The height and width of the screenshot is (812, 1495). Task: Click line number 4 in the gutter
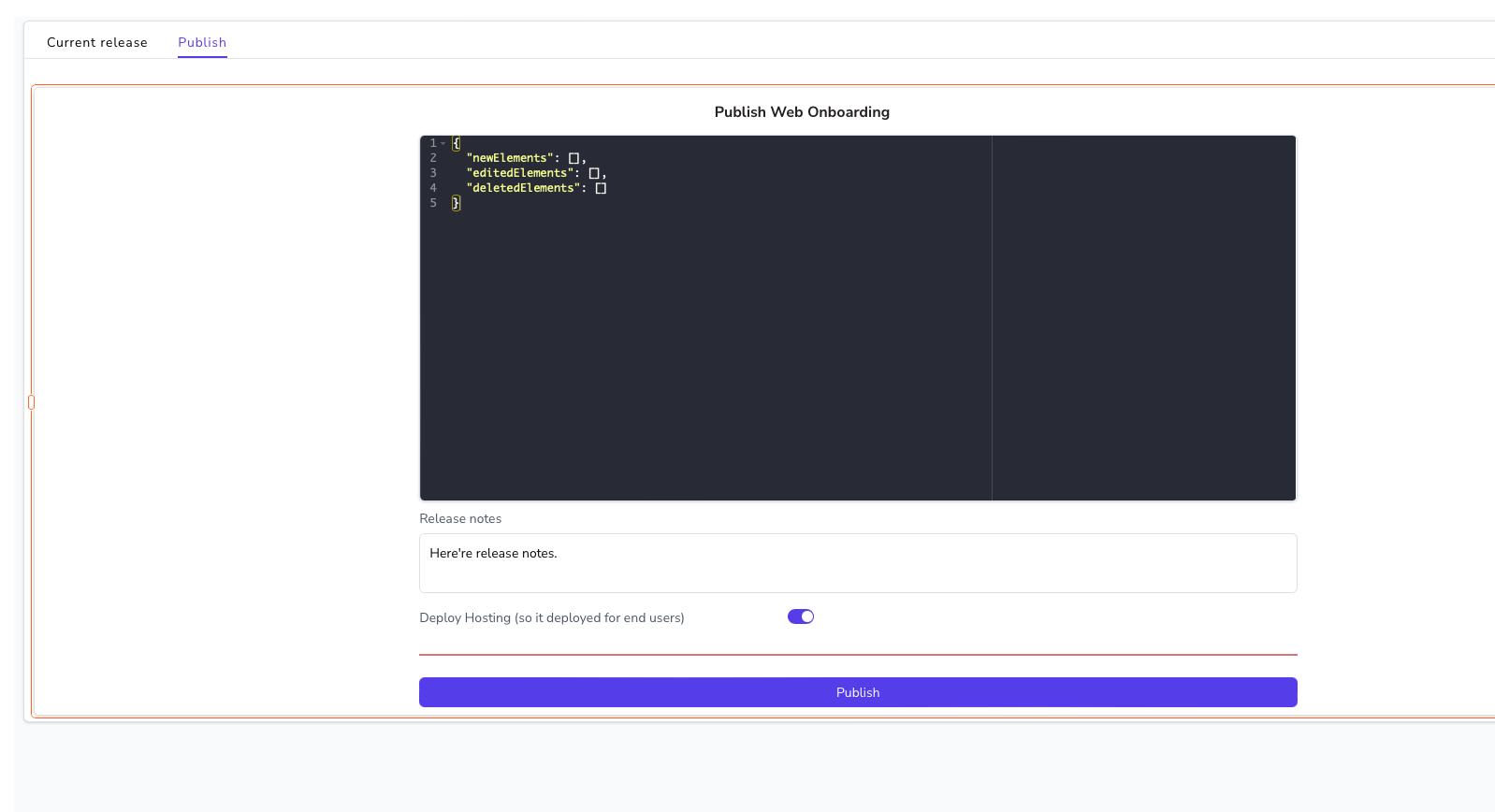click(x=433, y=188)
